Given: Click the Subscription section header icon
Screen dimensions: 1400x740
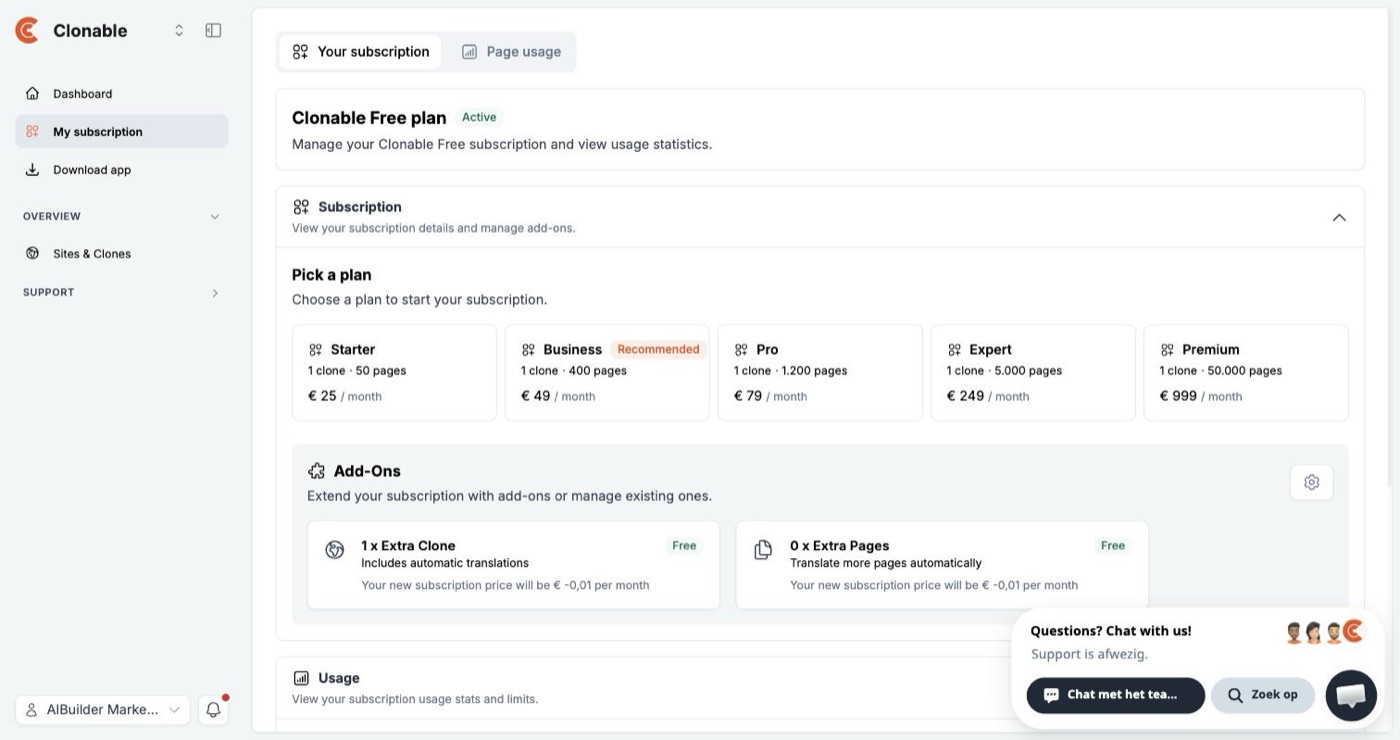Looking at the screenshot, I should coord(301,207).
